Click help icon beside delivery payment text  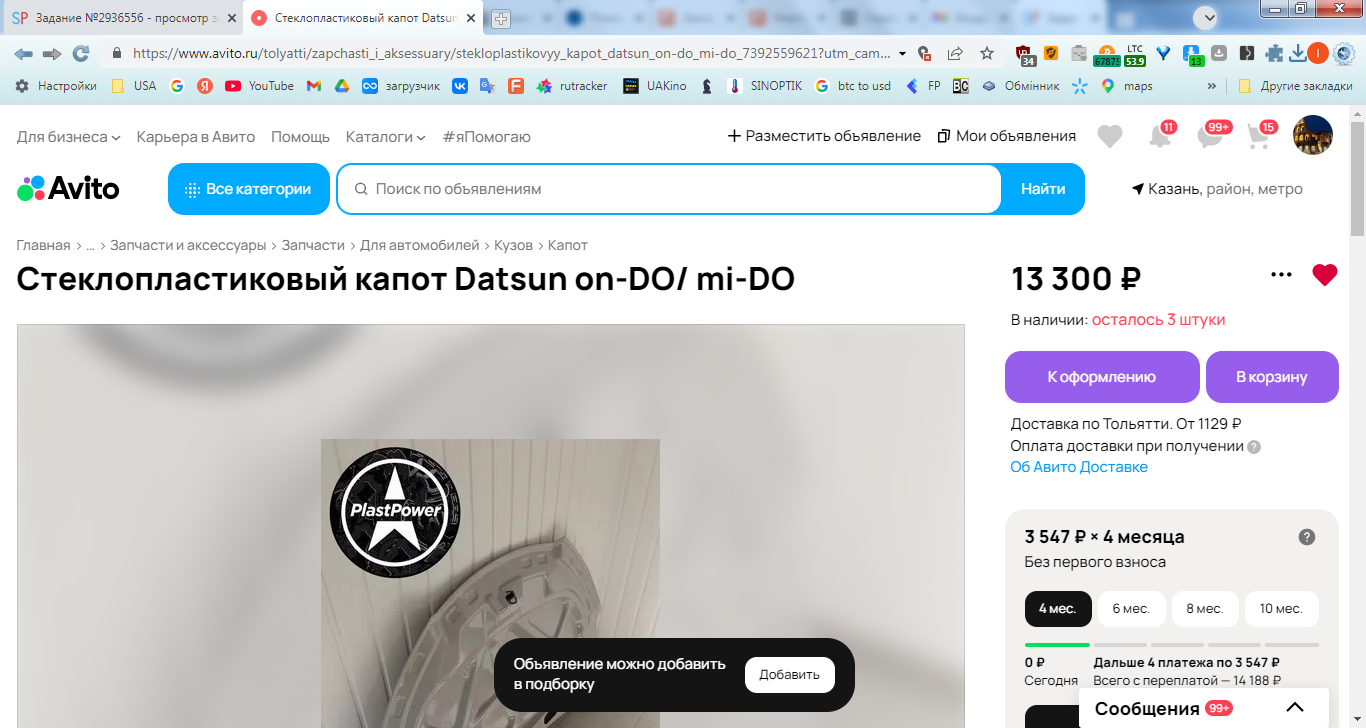click(x=1254, y=447)
